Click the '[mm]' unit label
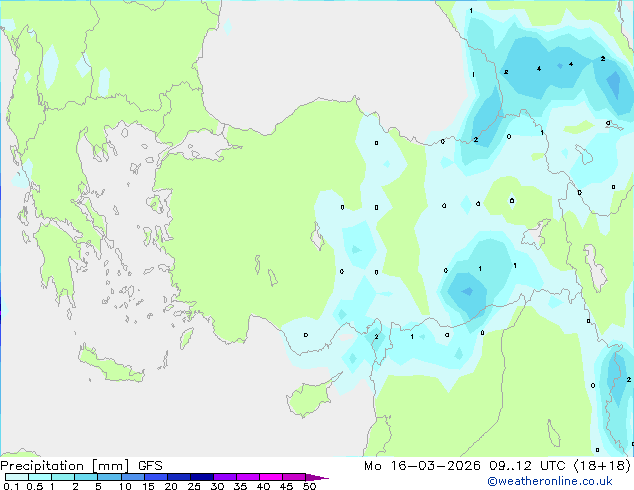Image resolution: width=634 pixels, height=490 pixels. 110,466
